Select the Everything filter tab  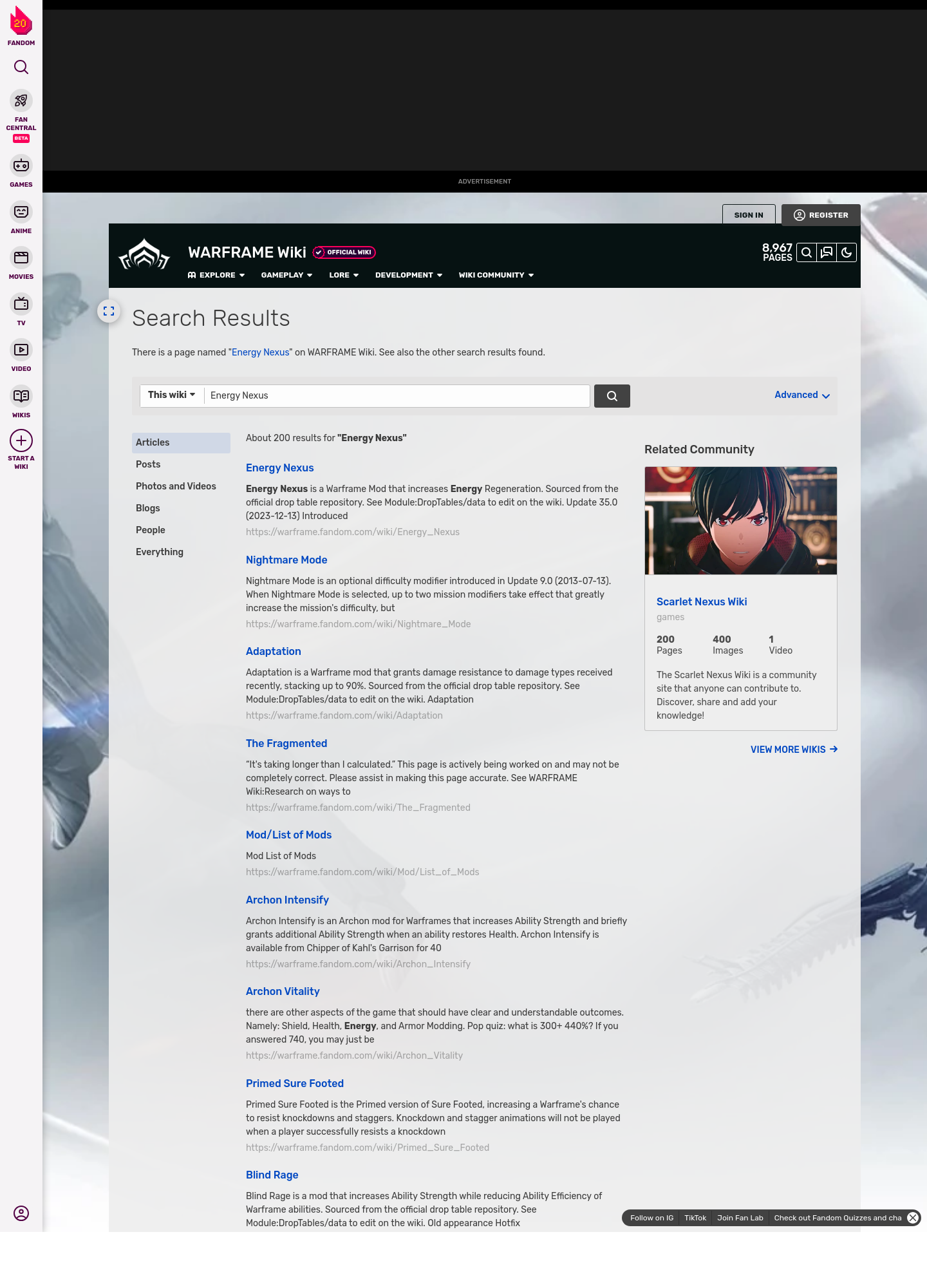181,552
